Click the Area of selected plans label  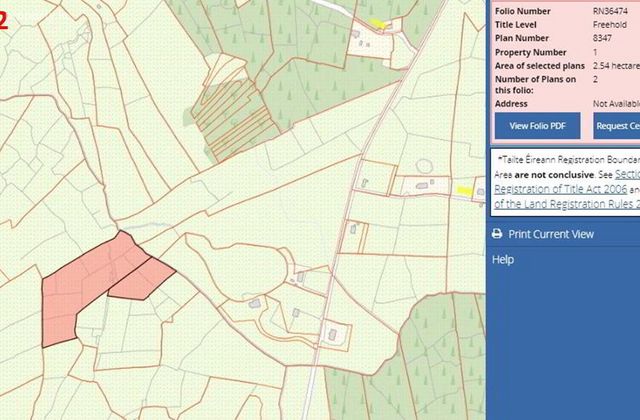[x=540, y=66]
